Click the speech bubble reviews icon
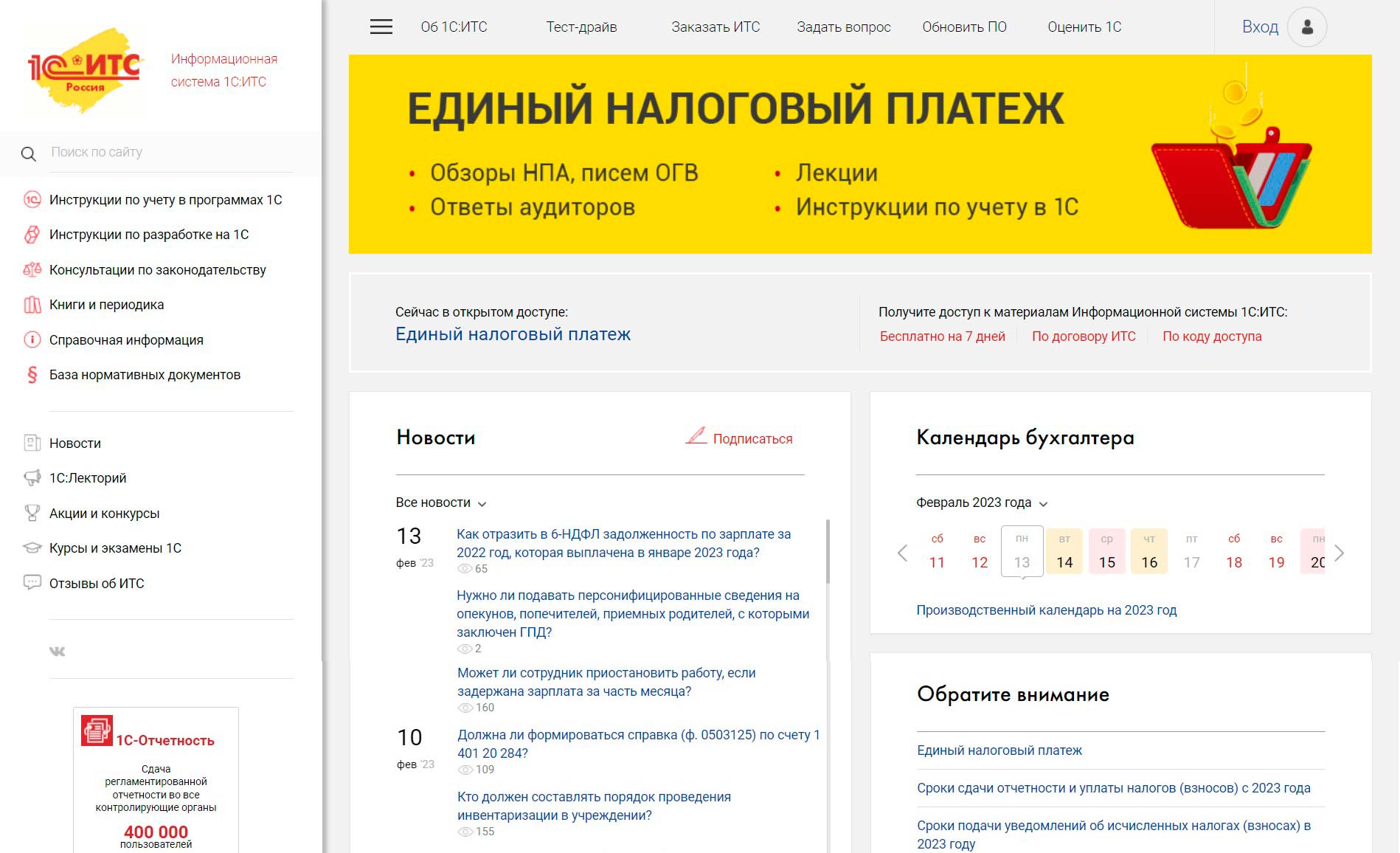The height and width of the screenshot is (853, 1400). pyautogui.click(x=32, y=583)
